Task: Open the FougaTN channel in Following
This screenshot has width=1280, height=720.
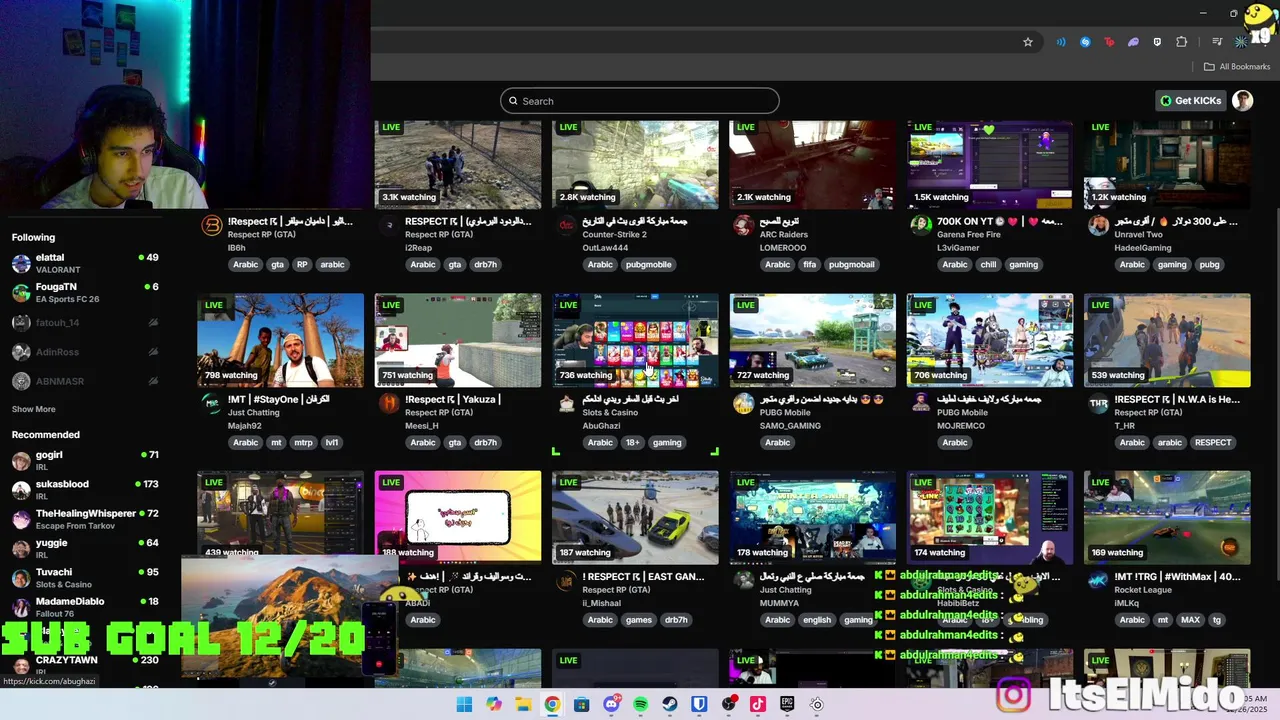Action: [x=84, y=293]
